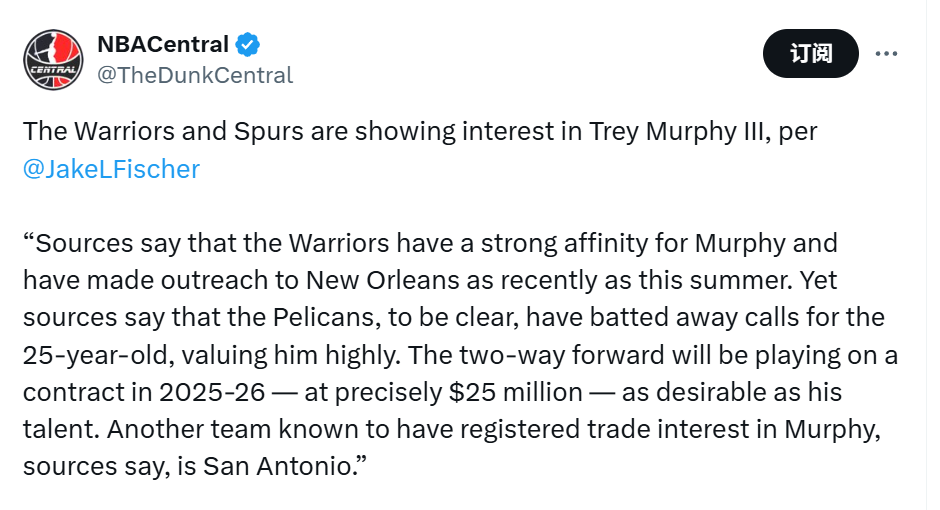Open the three-dot more options menu
The width and height of the screenshot is (940, 510).
coord(886,54)
